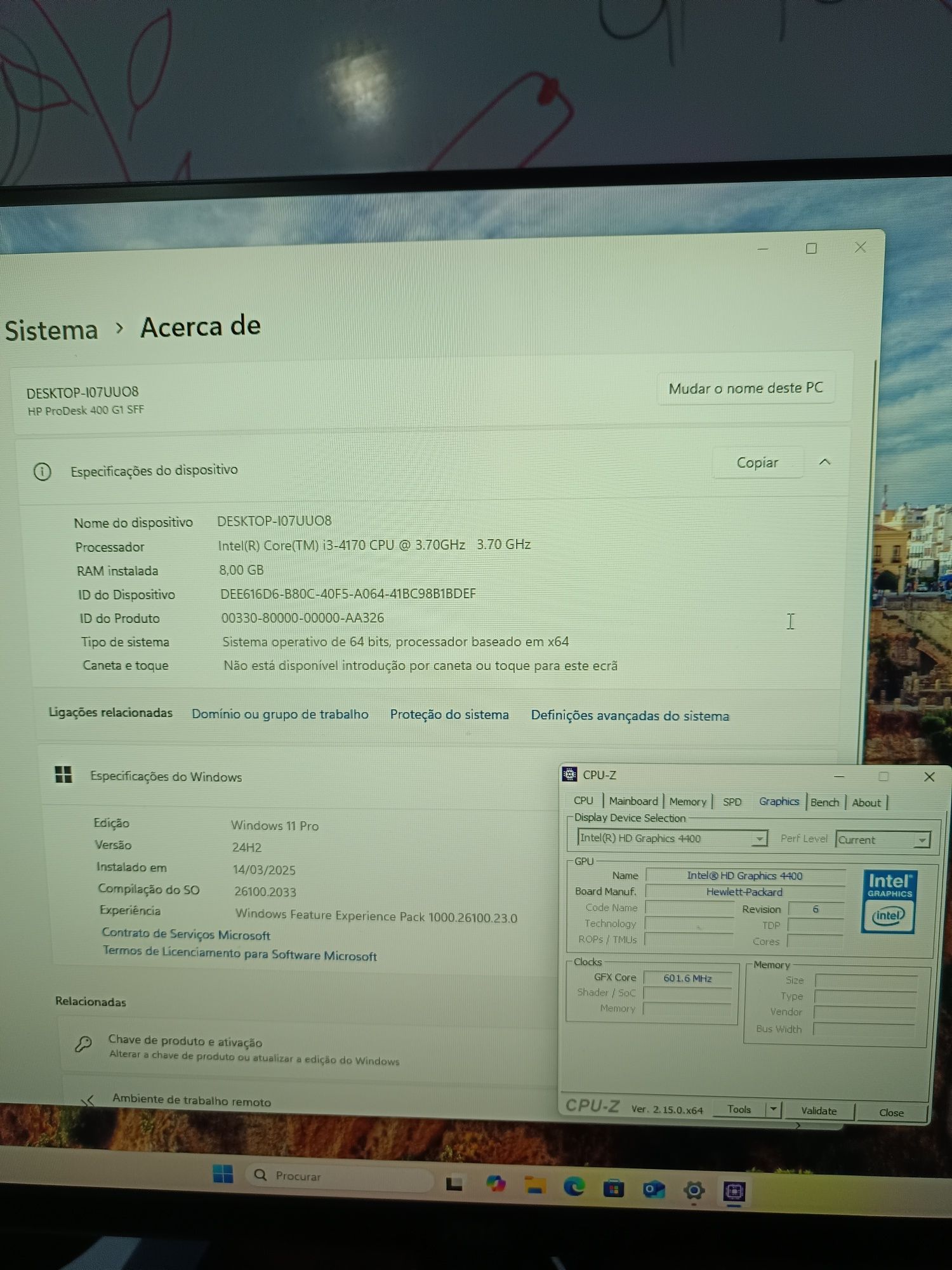Image resolution: width=952 pixels, height=1270 pixels.
Task: Click Sistema in the breadcrumb
Action: 51,331
